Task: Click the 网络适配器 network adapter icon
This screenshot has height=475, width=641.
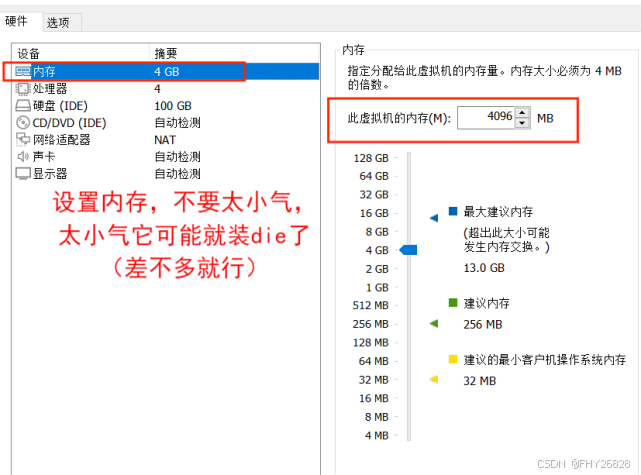Action: point(23,139)
